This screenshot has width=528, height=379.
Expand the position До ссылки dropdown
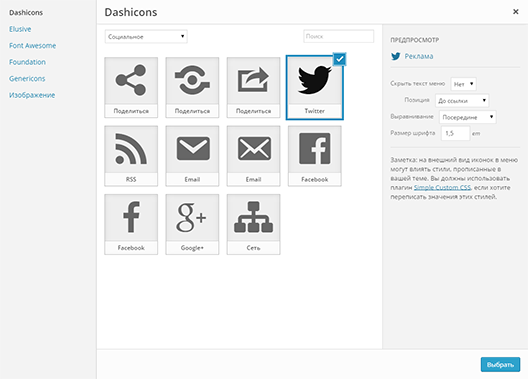(462, 100)
